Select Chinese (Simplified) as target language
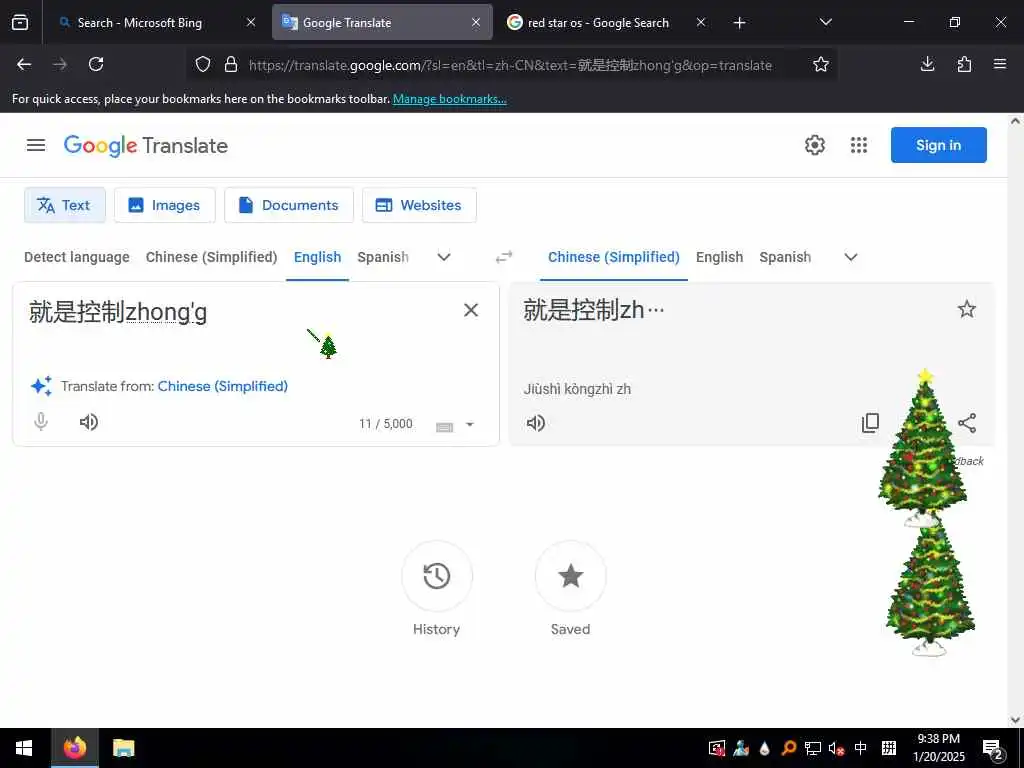 (x=614, y=257)
